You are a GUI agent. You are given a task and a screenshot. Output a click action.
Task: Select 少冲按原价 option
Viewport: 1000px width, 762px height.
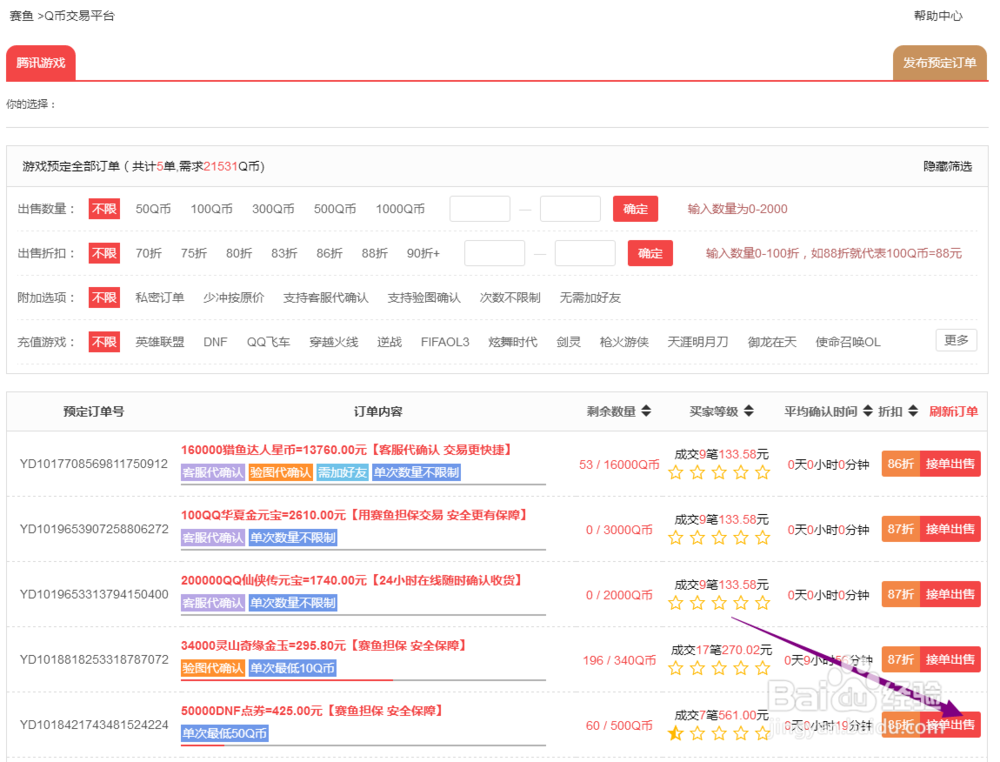tap(233, 297)
